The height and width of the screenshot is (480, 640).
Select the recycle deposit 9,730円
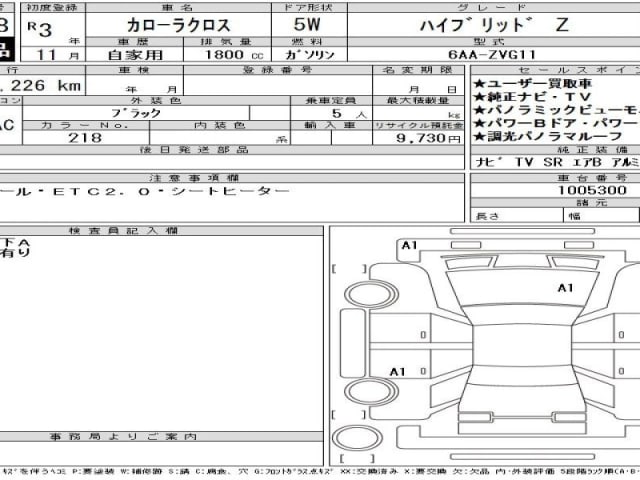(x=428, y=138)
